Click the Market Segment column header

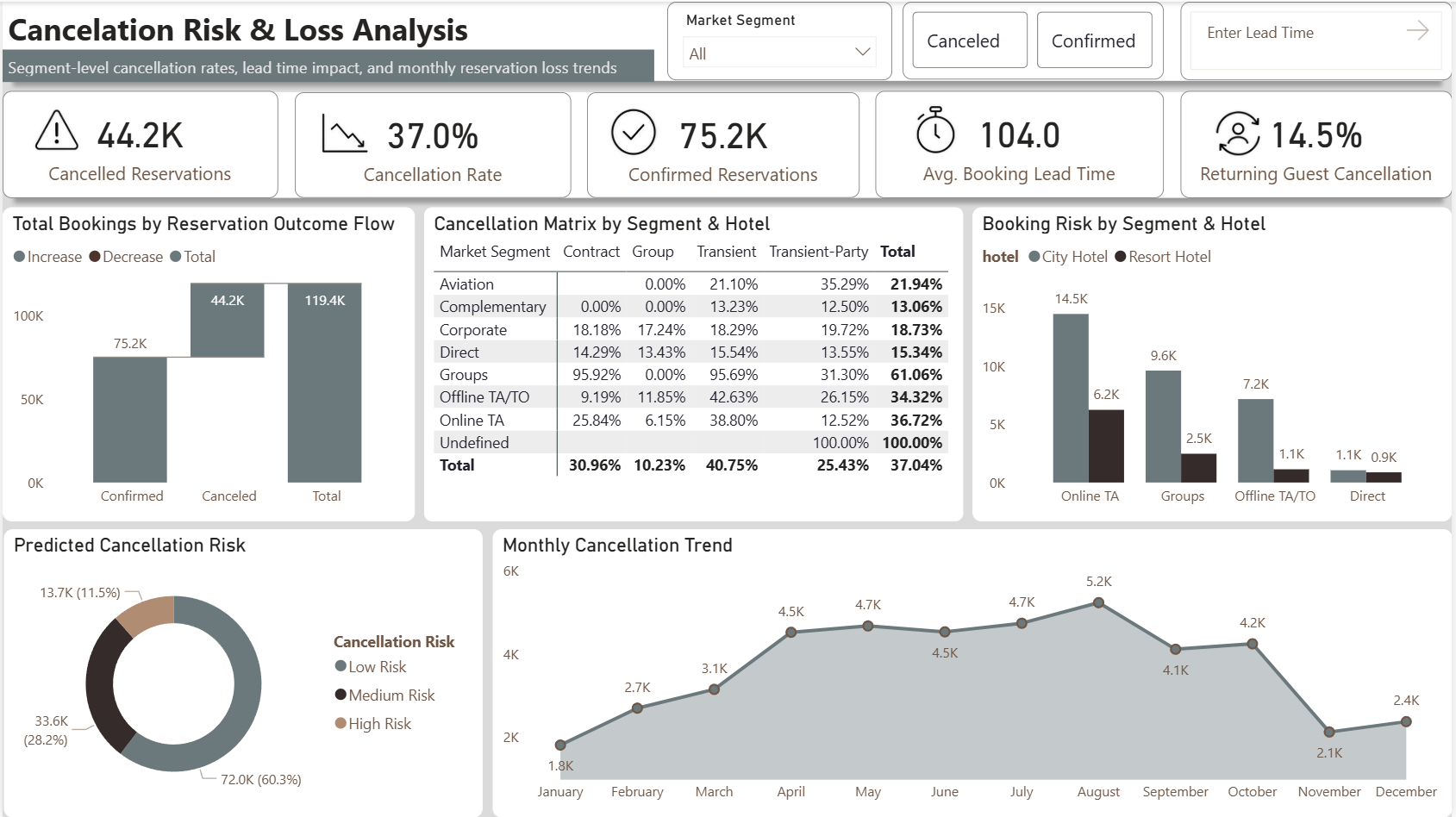point(495,252)
